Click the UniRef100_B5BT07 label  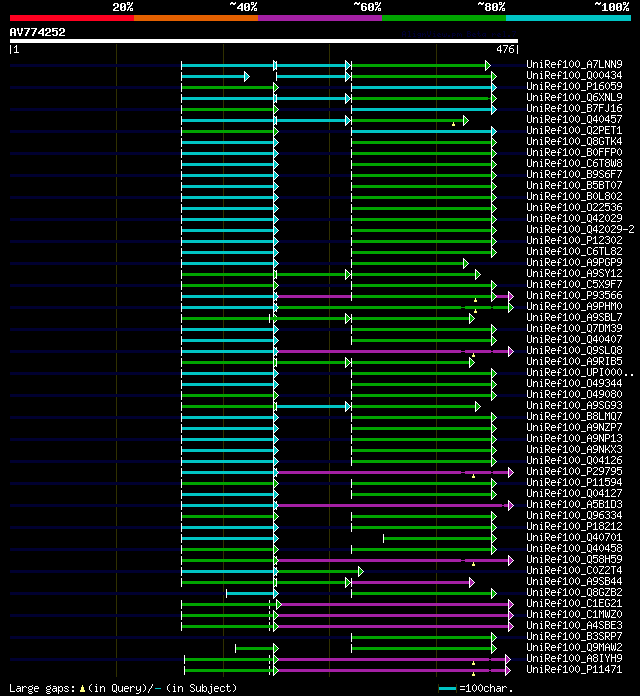point(574,185)
